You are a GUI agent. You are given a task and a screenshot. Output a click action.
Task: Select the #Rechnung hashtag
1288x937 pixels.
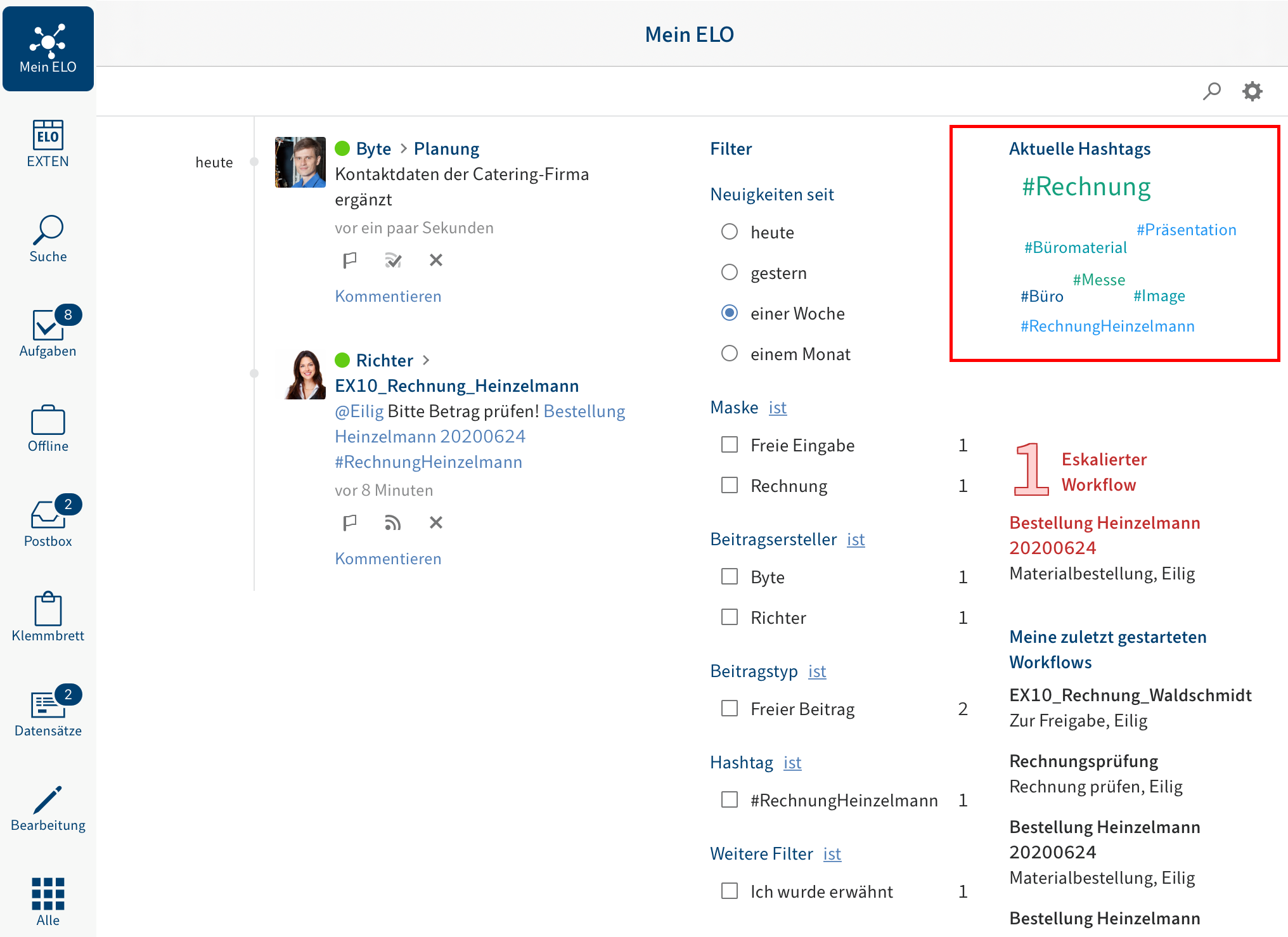tap(1086, 187)
